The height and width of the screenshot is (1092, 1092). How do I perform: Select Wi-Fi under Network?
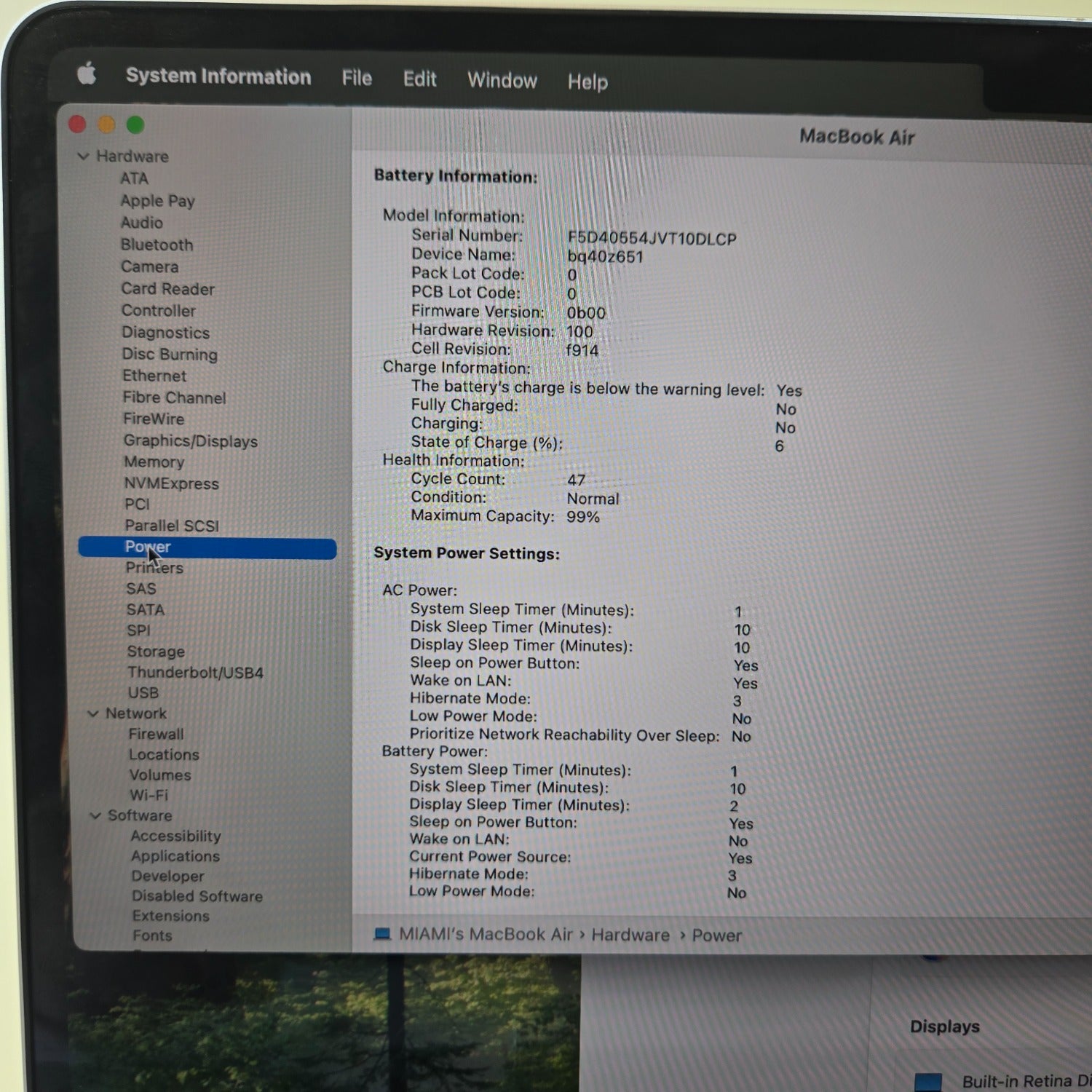(x=149, y=795)
